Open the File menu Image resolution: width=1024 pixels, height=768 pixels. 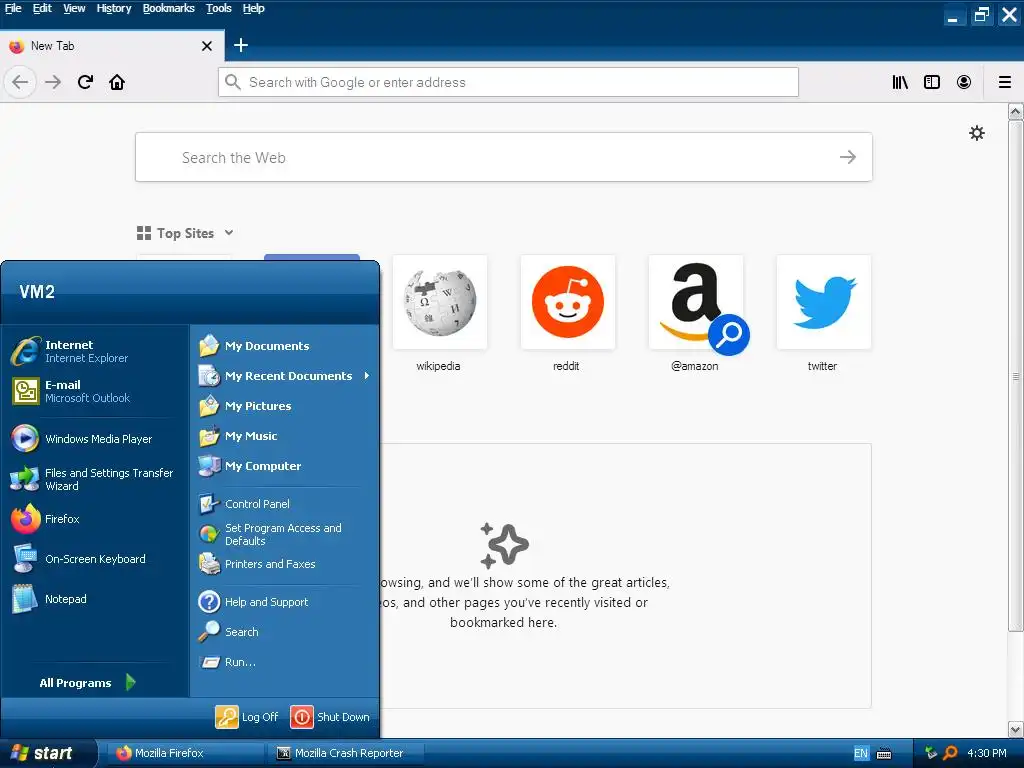point(13,8)
